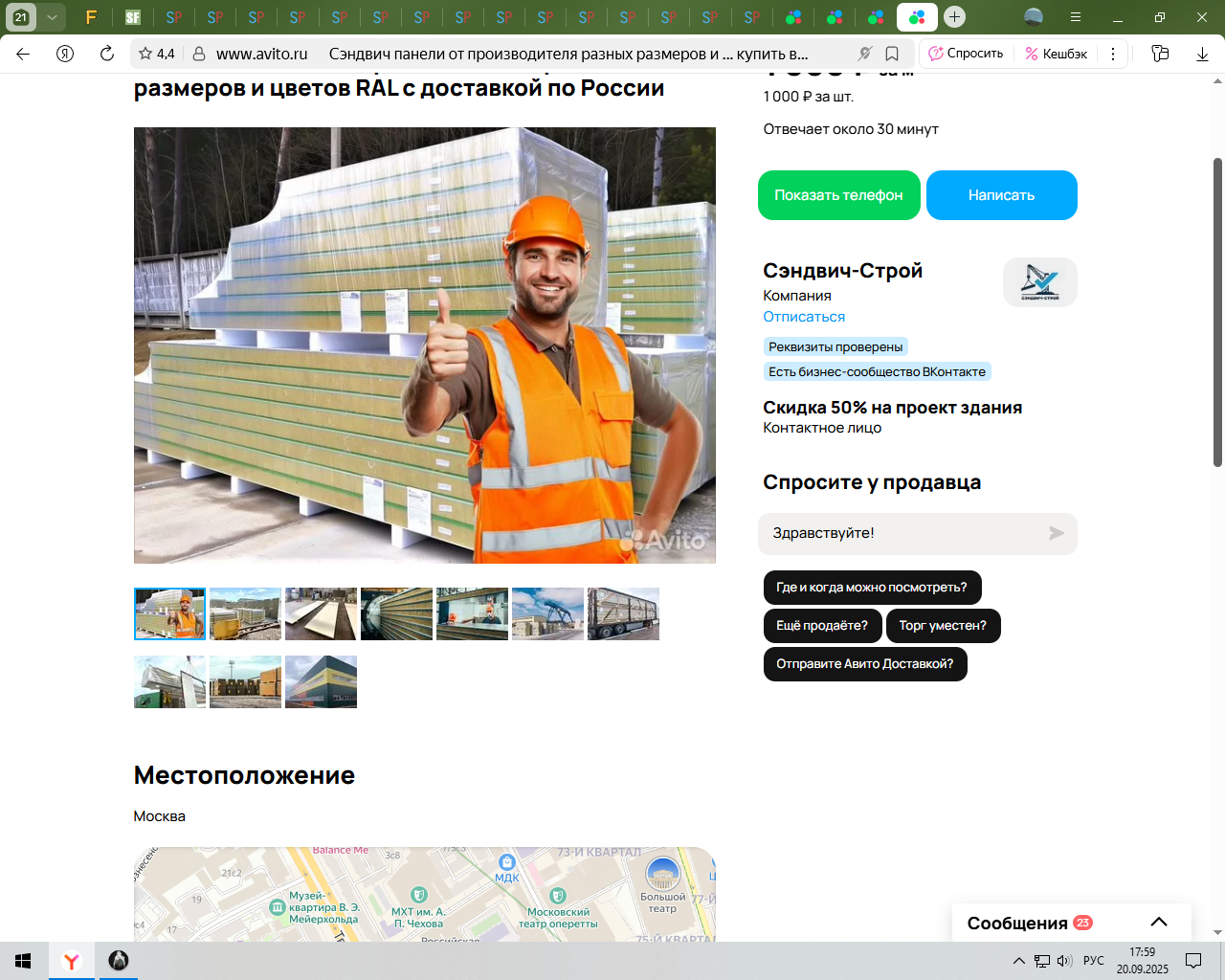Bookmark this page
The height and width of the screenshot is (980, 1225).
[892, 54]
